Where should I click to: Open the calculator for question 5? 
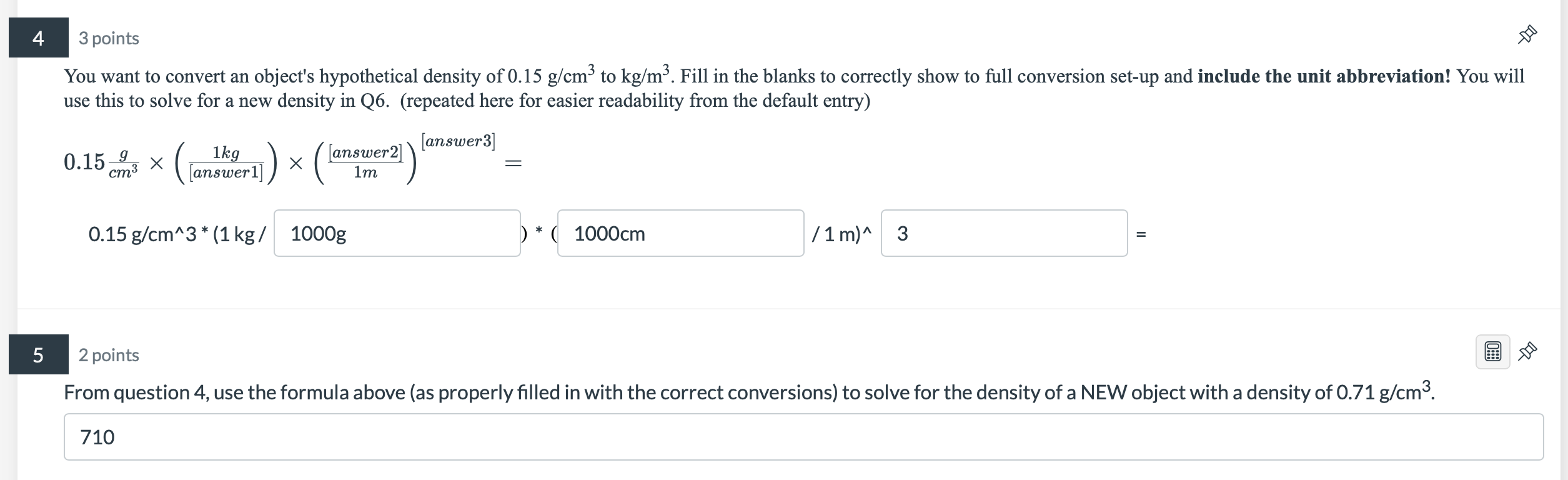tap(1493, 352)
